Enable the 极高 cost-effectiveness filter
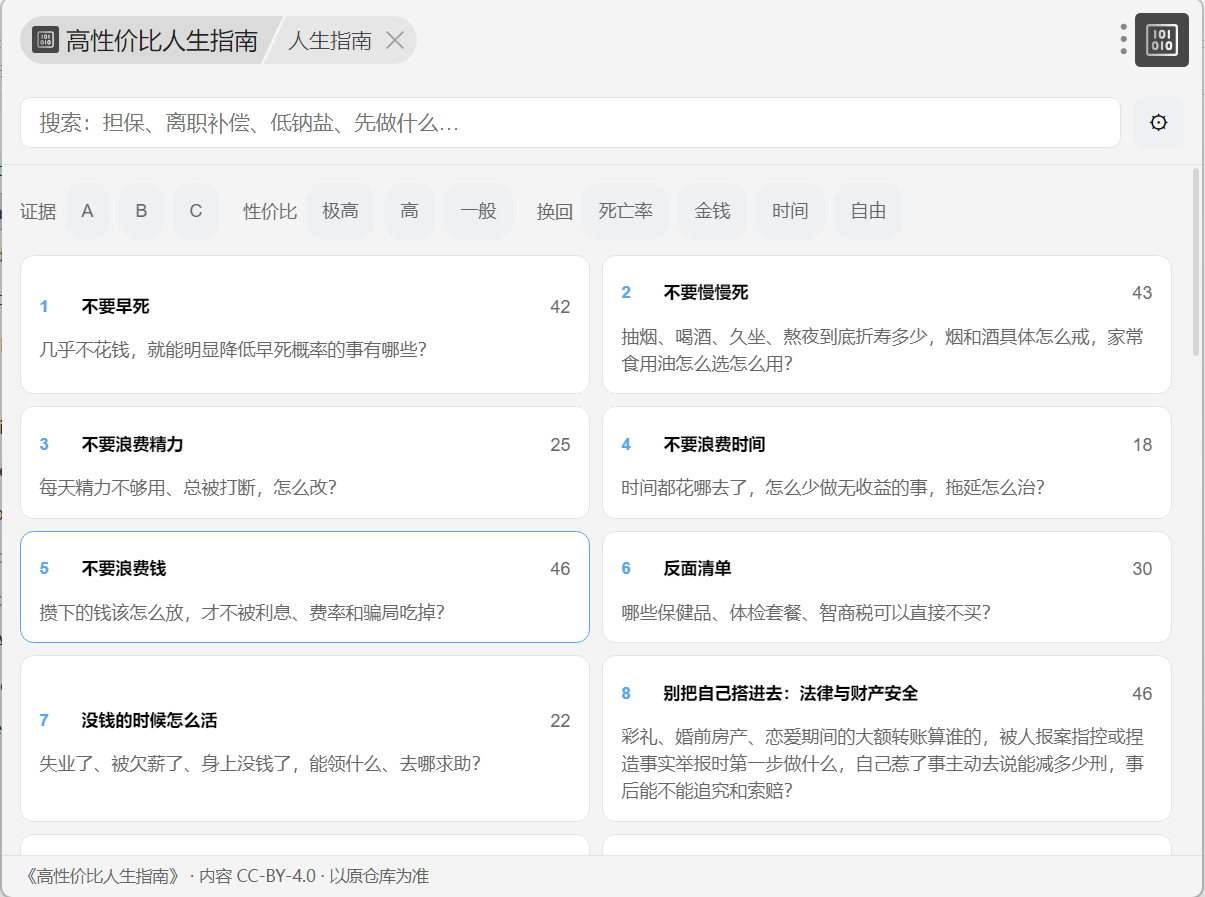The height and width of the screenshot is (897, 1205). (340, 211)
